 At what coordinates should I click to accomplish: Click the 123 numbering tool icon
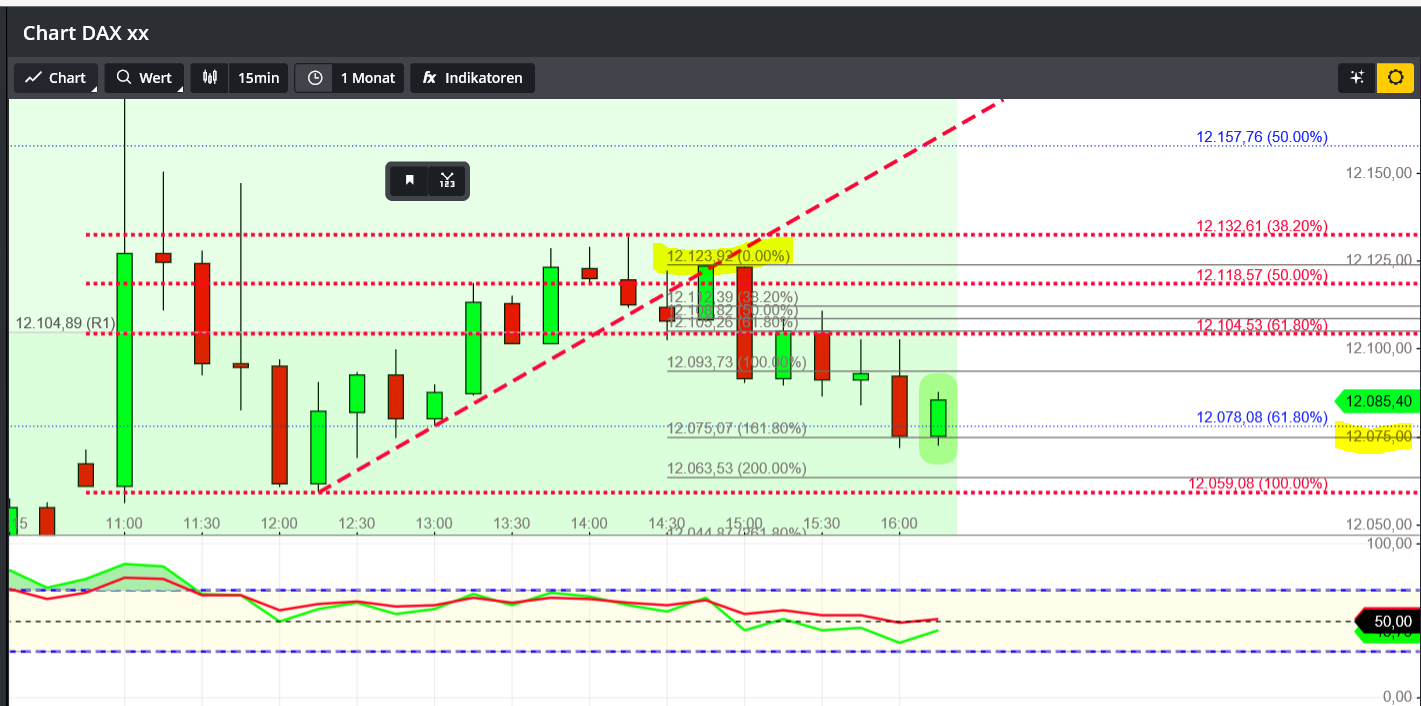click(x=447, y=181)
